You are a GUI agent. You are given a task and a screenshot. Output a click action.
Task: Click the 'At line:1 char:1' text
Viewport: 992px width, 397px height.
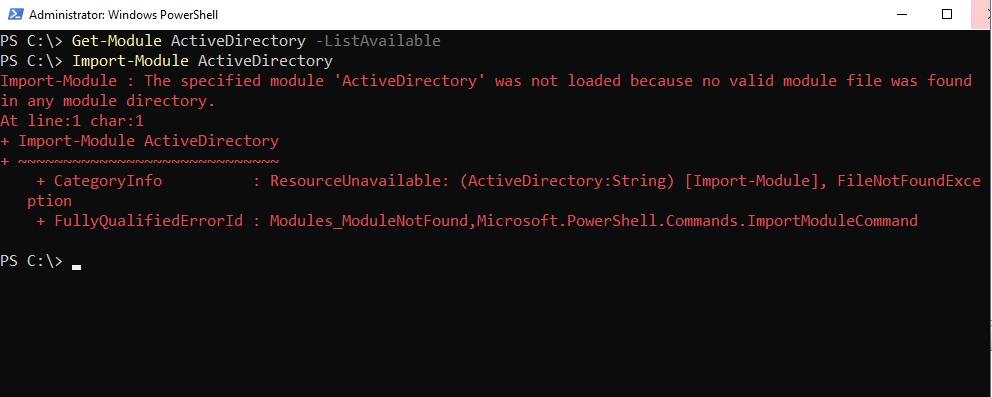coord(72,121)
